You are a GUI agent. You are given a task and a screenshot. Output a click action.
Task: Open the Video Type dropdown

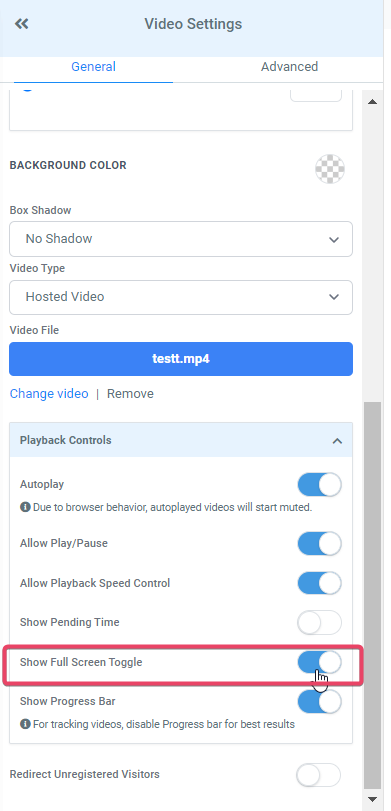181,297
